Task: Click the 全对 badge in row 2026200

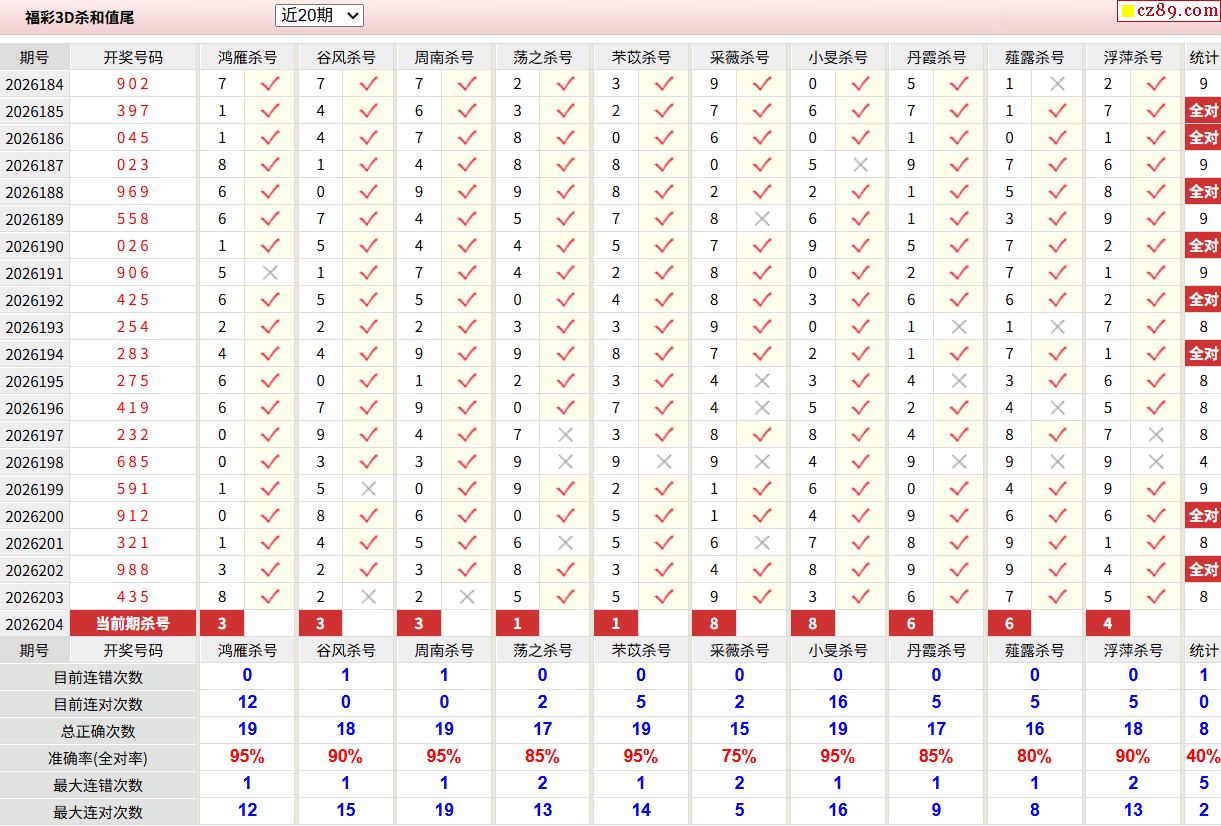Action: point(1203,516)
